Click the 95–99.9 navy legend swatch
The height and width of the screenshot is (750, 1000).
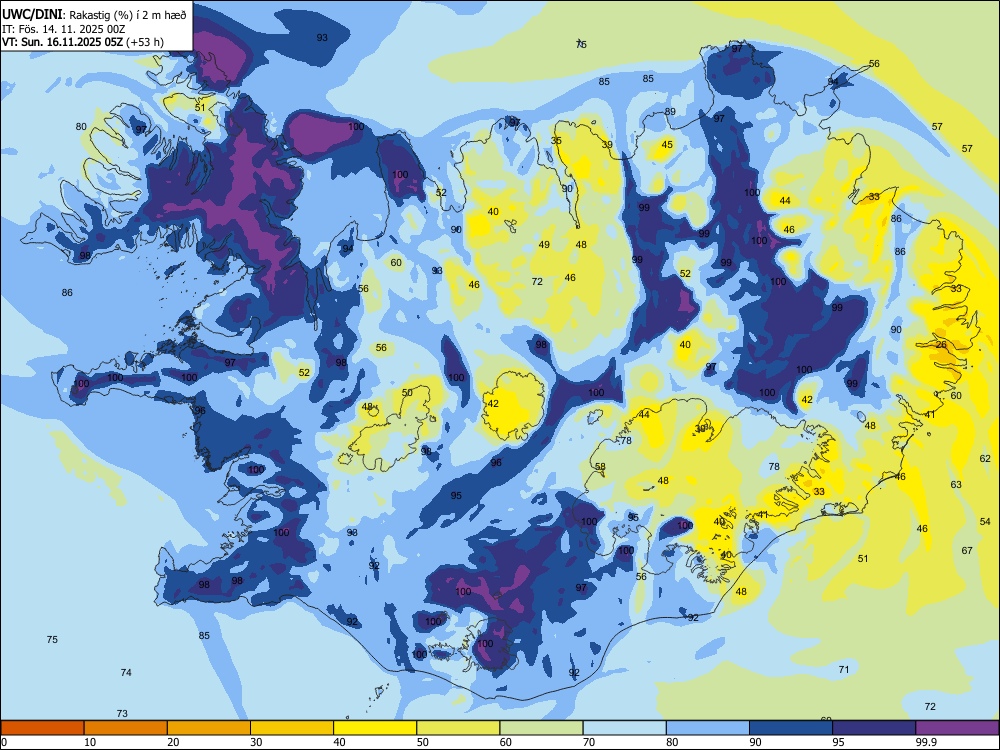(x=874, y=728)
